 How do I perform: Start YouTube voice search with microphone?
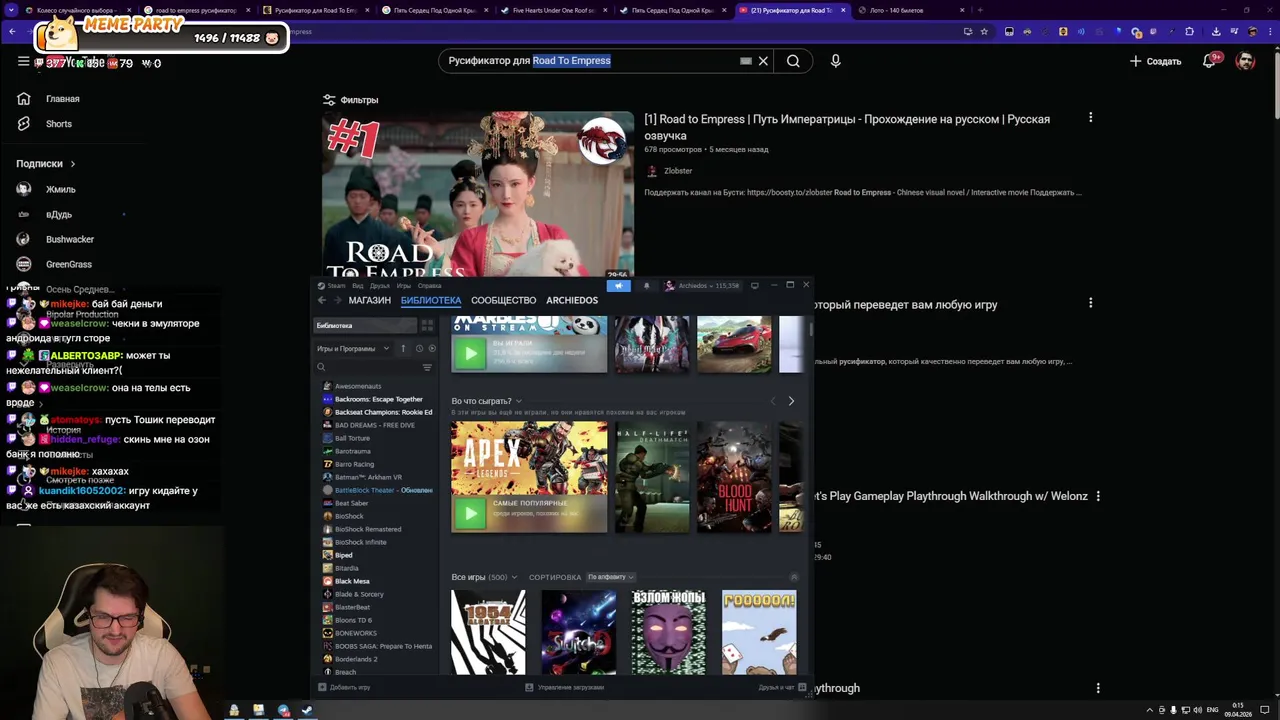(x=836, y=61)
